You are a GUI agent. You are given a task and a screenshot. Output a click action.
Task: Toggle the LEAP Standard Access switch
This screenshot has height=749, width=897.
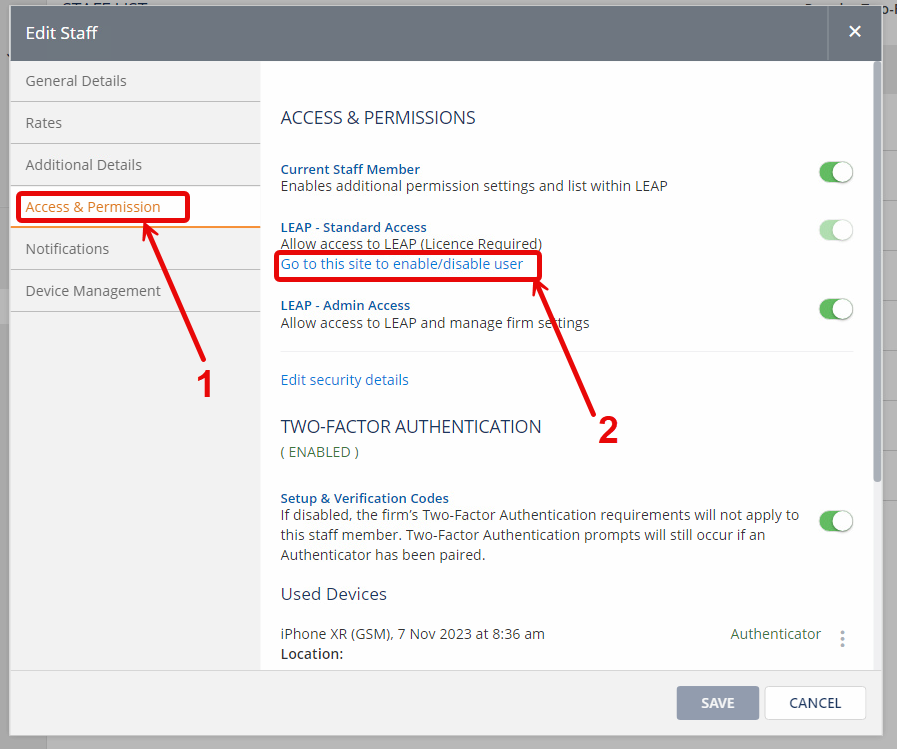pos(835,230)
